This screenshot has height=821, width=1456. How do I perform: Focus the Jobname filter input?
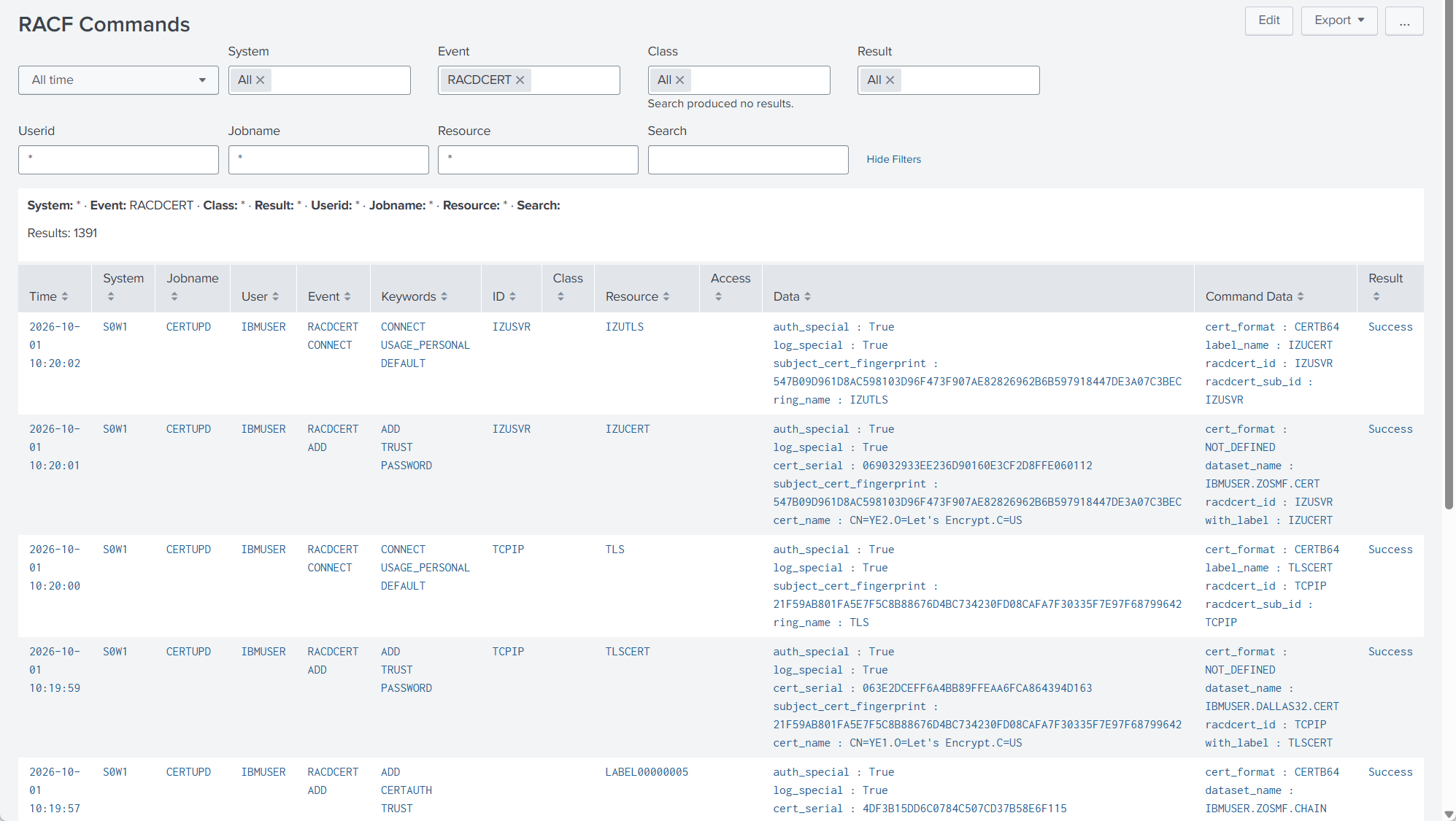pos(328,160)
